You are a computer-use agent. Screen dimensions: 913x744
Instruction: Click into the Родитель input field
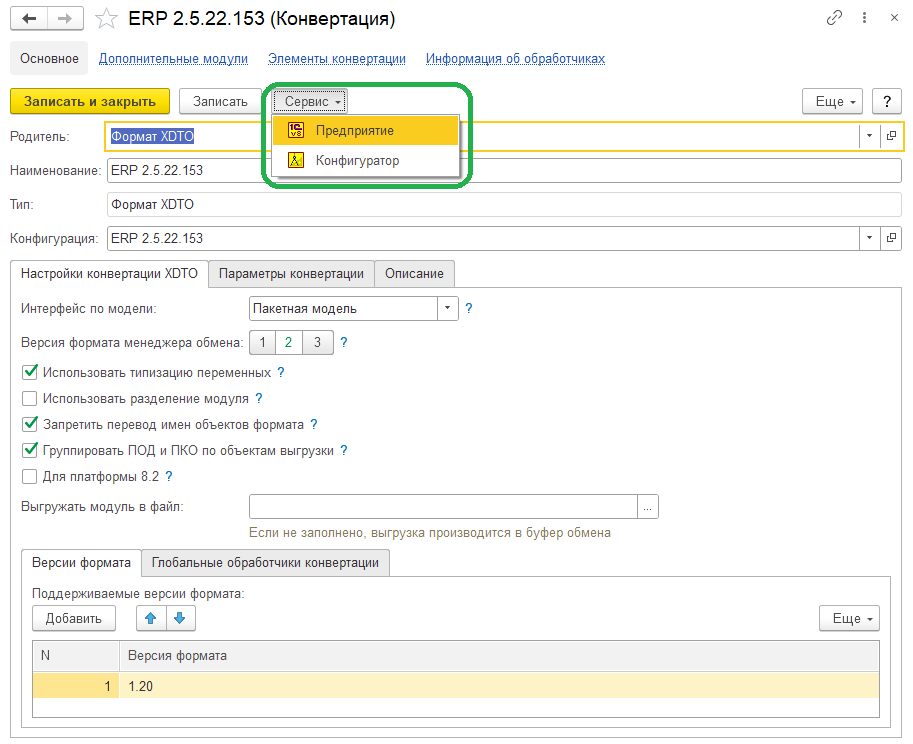483,136
